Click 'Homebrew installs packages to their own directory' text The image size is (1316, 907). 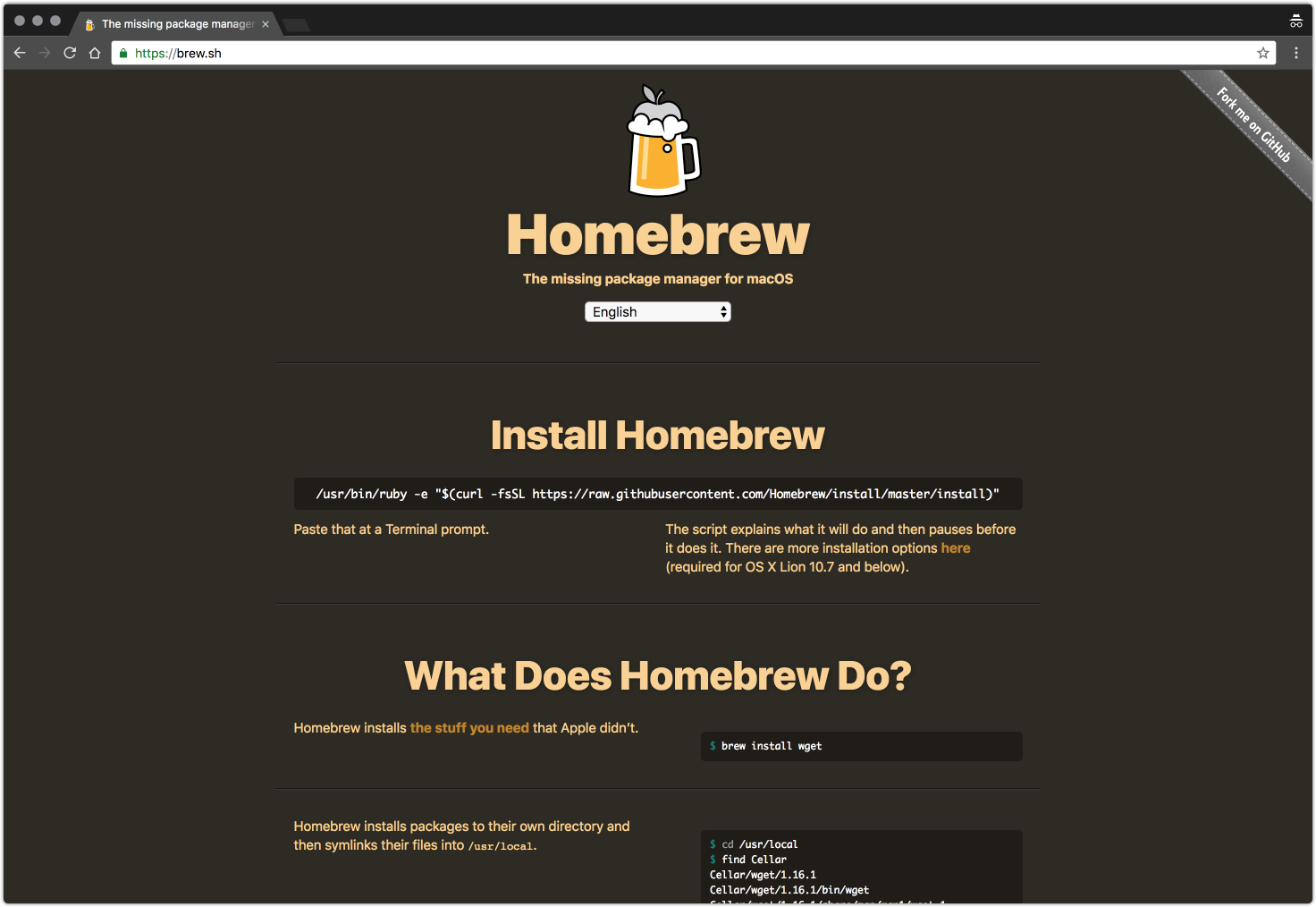(461, 835)
